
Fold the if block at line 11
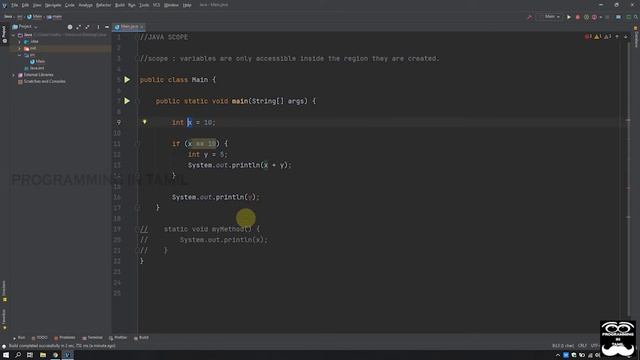tap(138, 144)
